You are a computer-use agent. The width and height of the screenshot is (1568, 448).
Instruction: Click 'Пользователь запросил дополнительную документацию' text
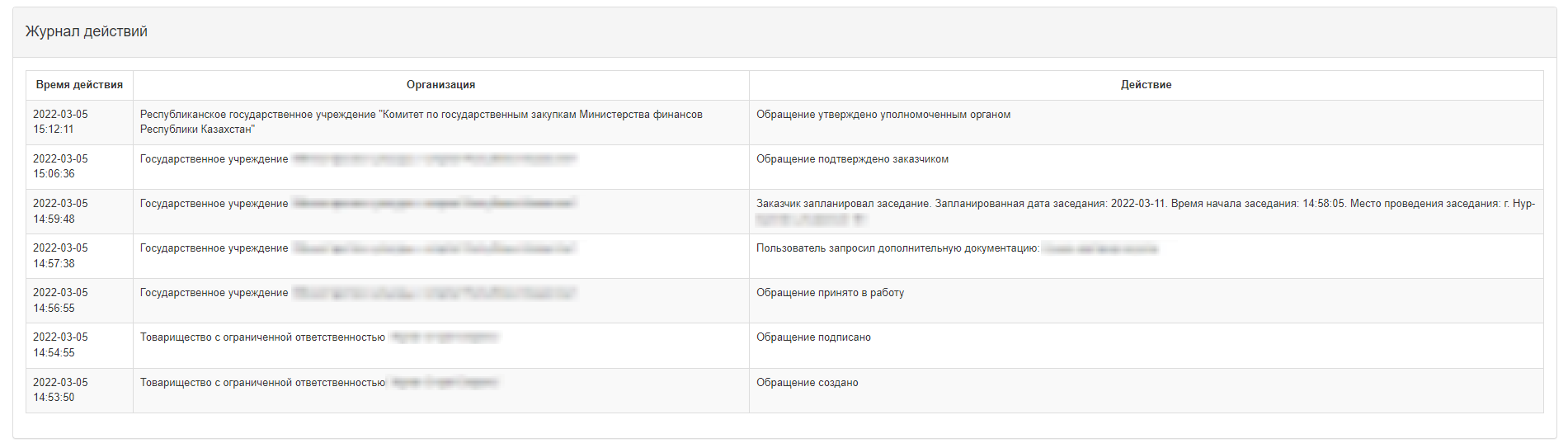(897, 248)
